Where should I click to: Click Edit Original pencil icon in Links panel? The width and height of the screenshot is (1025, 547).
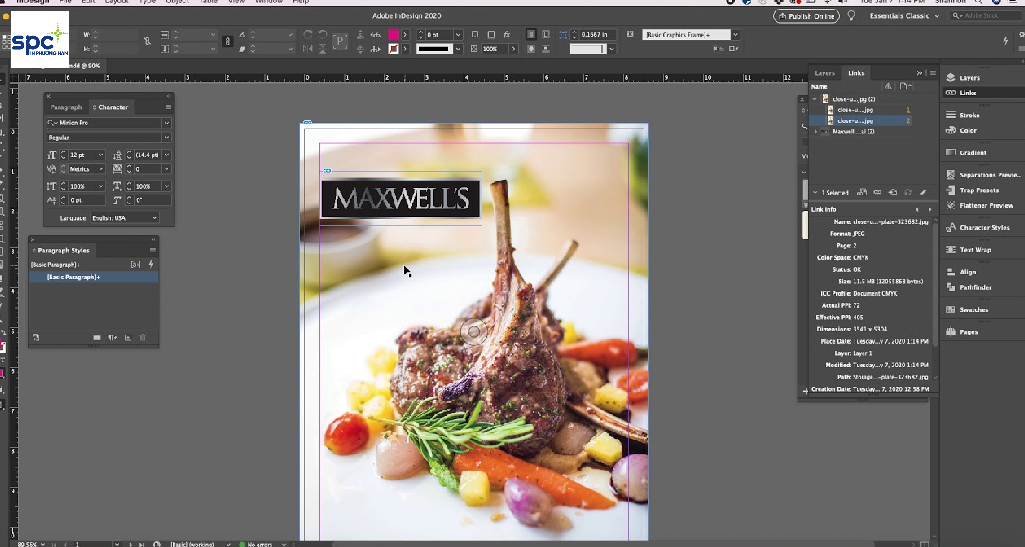923,192
